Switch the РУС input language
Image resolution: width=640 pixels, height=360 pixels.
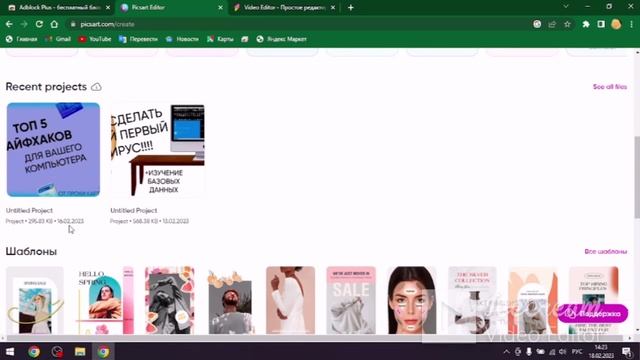[577, 351]
